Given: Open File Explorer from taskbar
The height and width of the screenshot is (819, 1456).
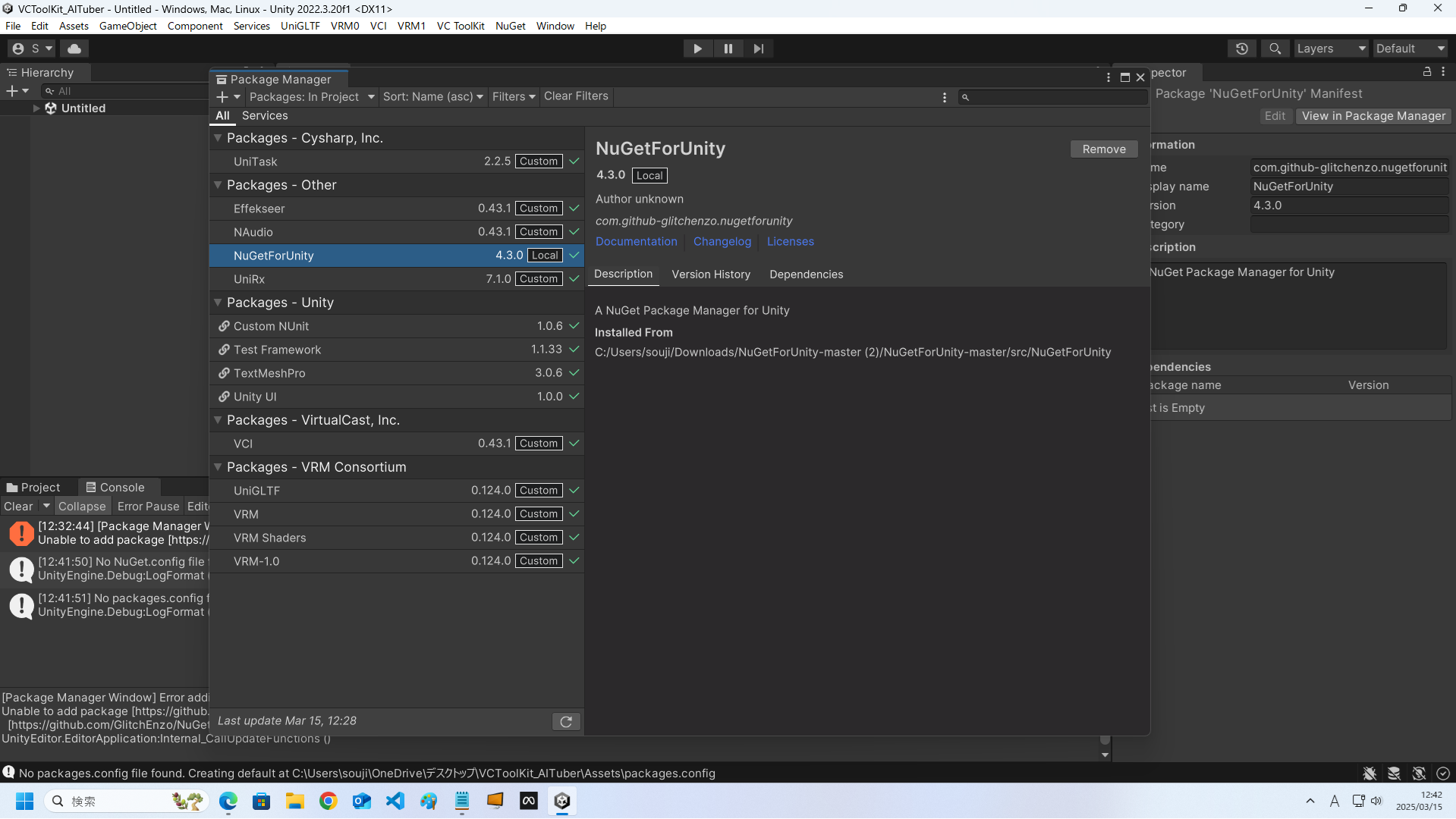Looking at the screenshot, I should click(x=295, y=802).
